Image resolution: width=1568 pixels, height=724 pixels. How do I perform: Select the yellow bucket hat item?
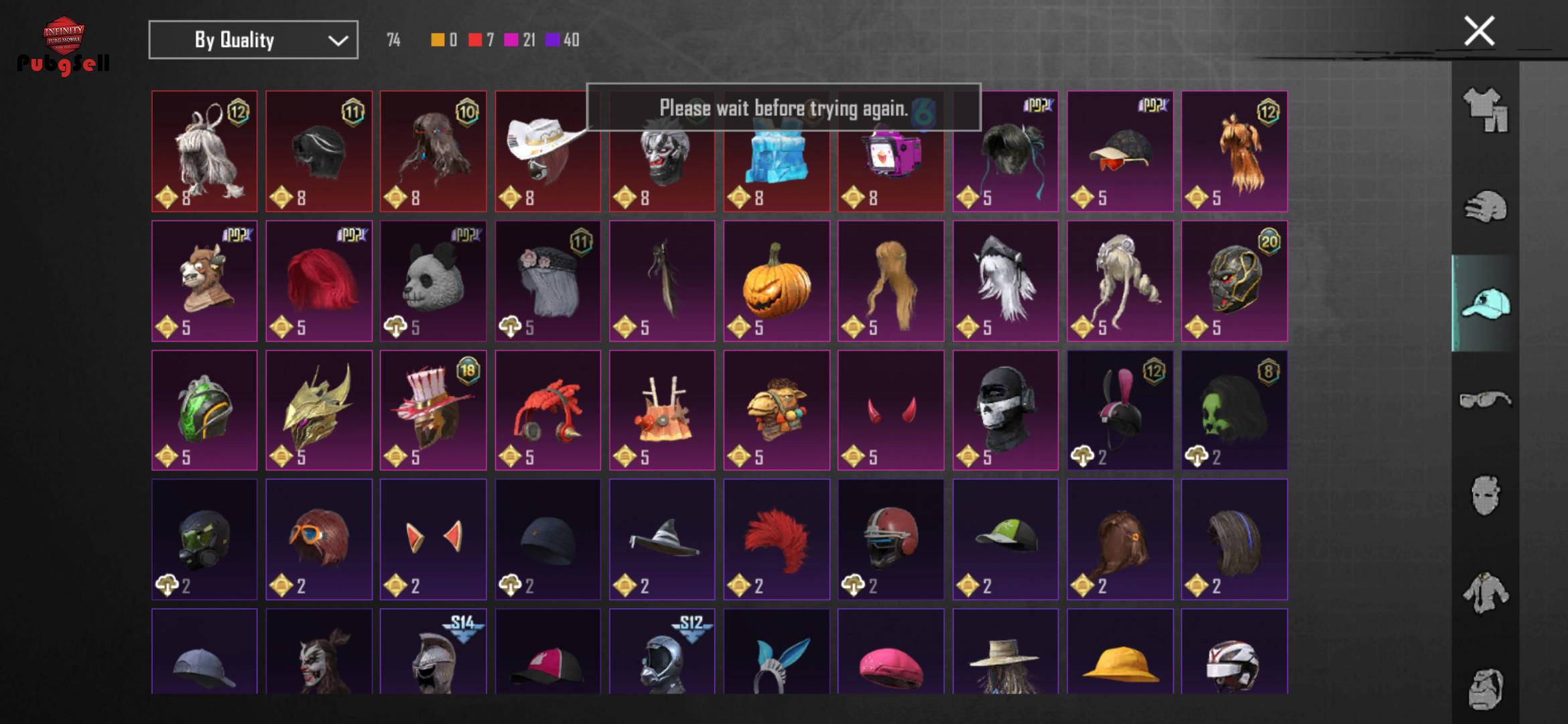1120,652
